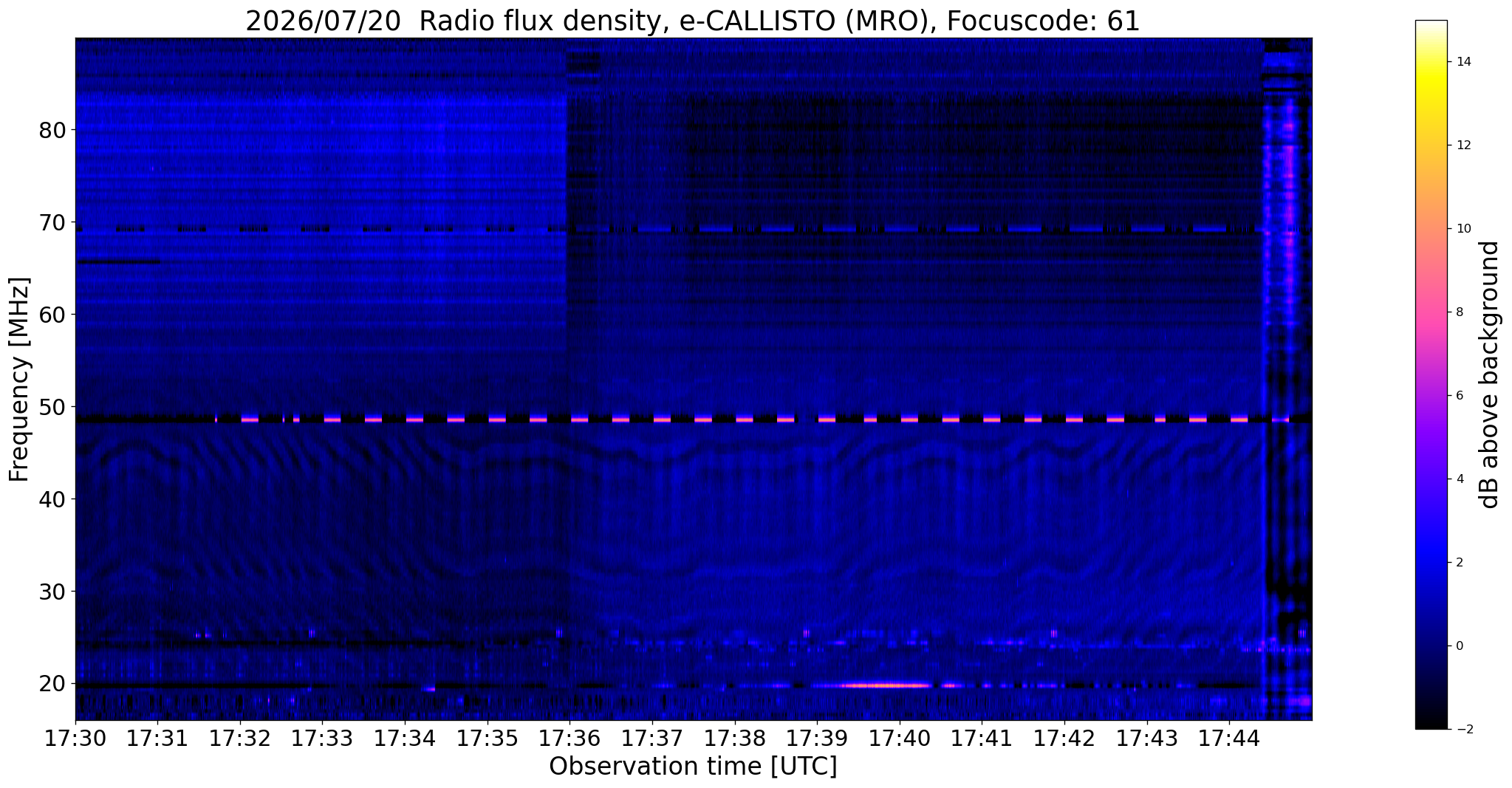Click the plot title mentioning e-CALLISTO (MRO)
Screen dimensions: 1512x788
[x=693, y=21]
